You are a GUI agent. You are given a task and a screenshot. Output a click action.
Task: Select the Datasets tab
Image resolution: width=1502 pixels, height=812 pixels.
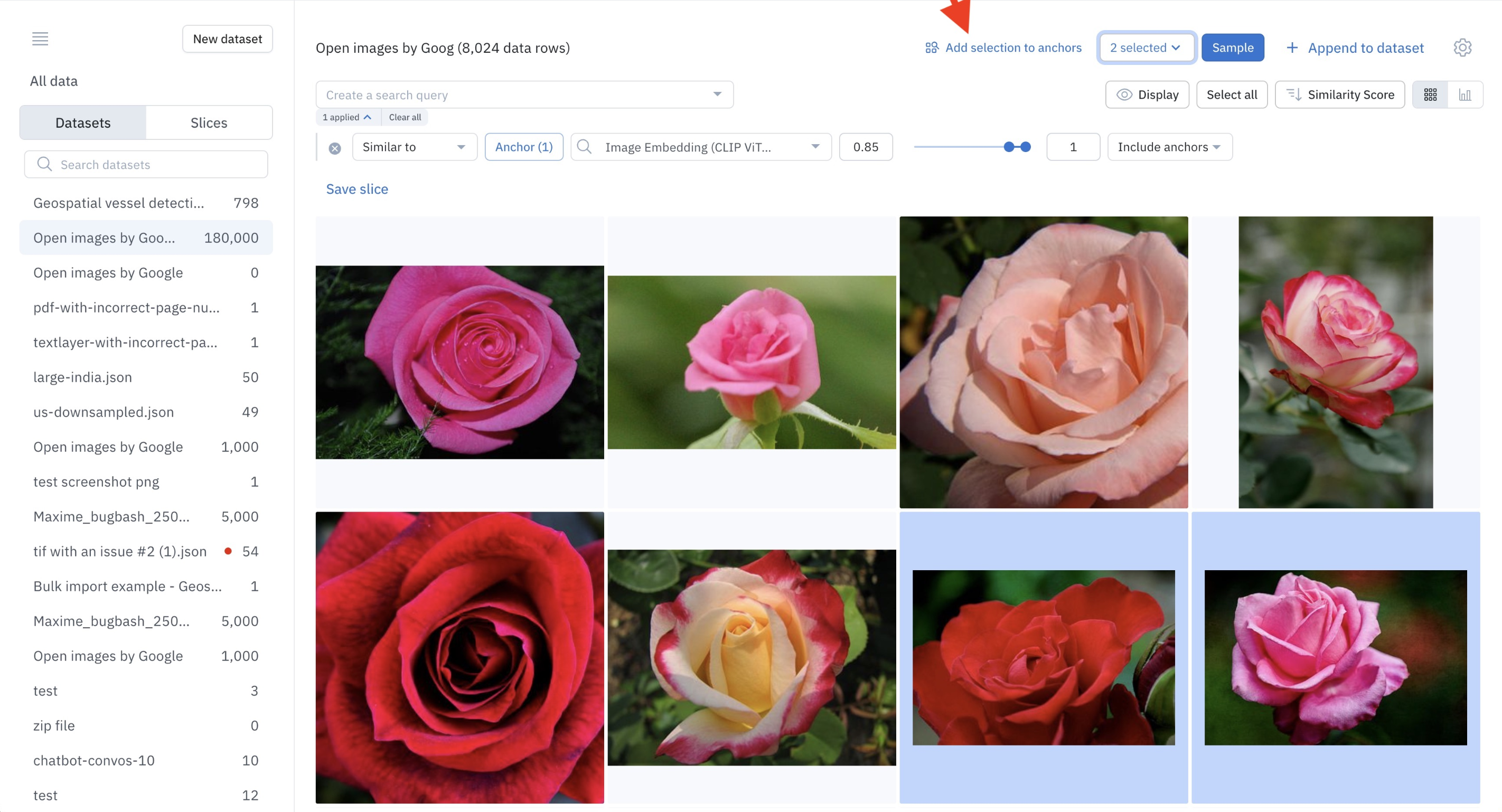83,122
